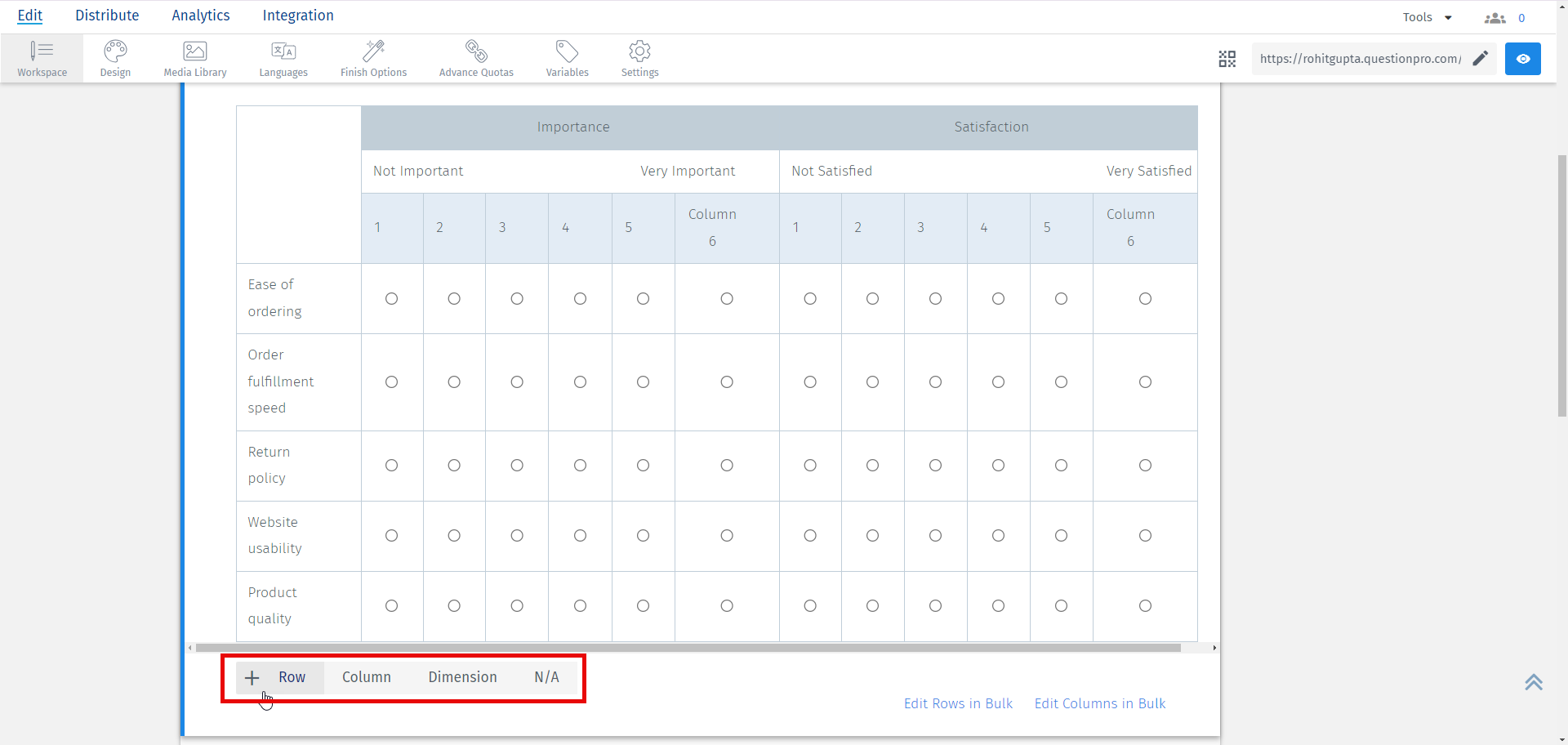1568x745 pixels.
Task: Click the Edit Rows in Bulk link
Action: (958, 703)
